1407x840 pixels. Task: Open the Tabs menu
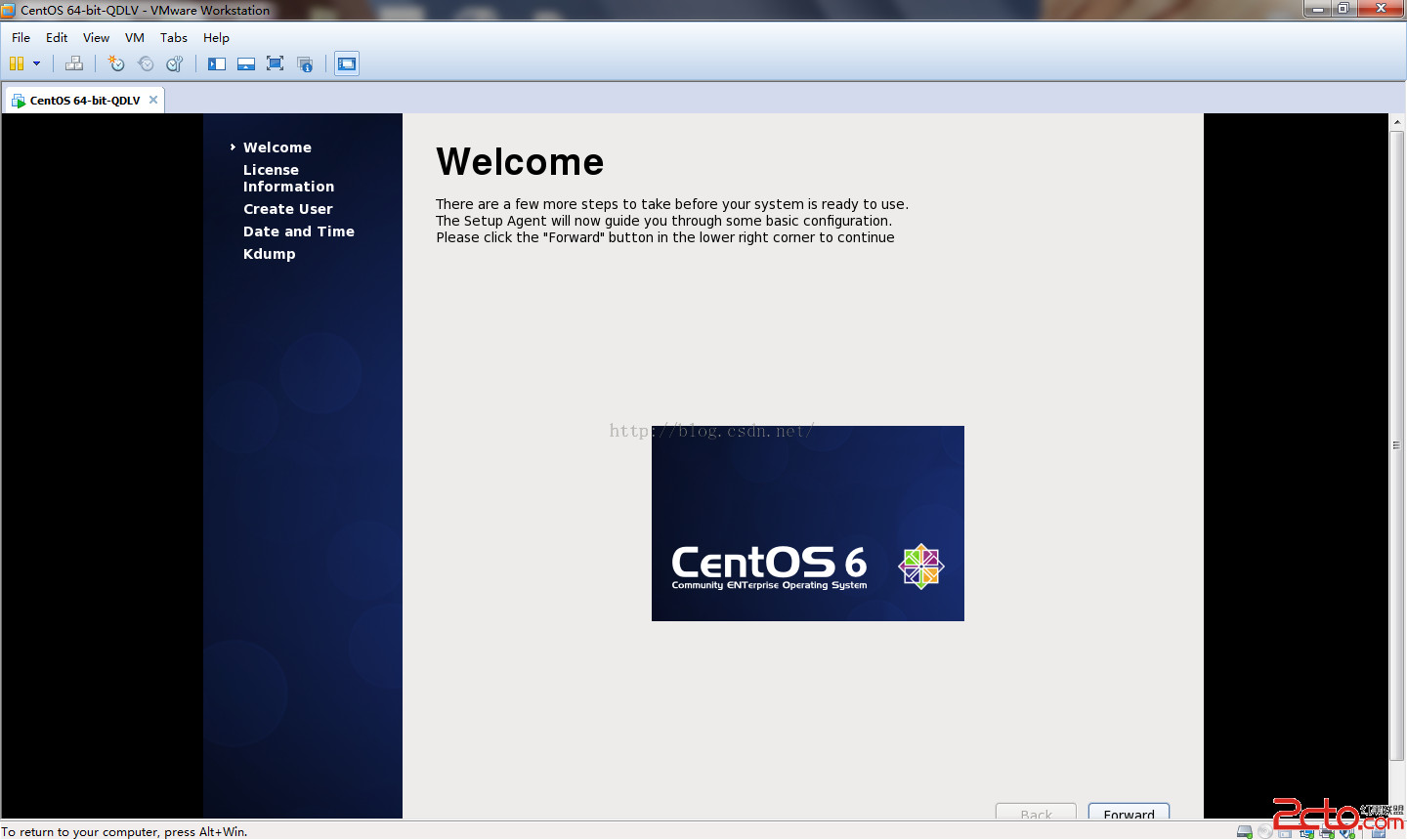coord(174,37)
